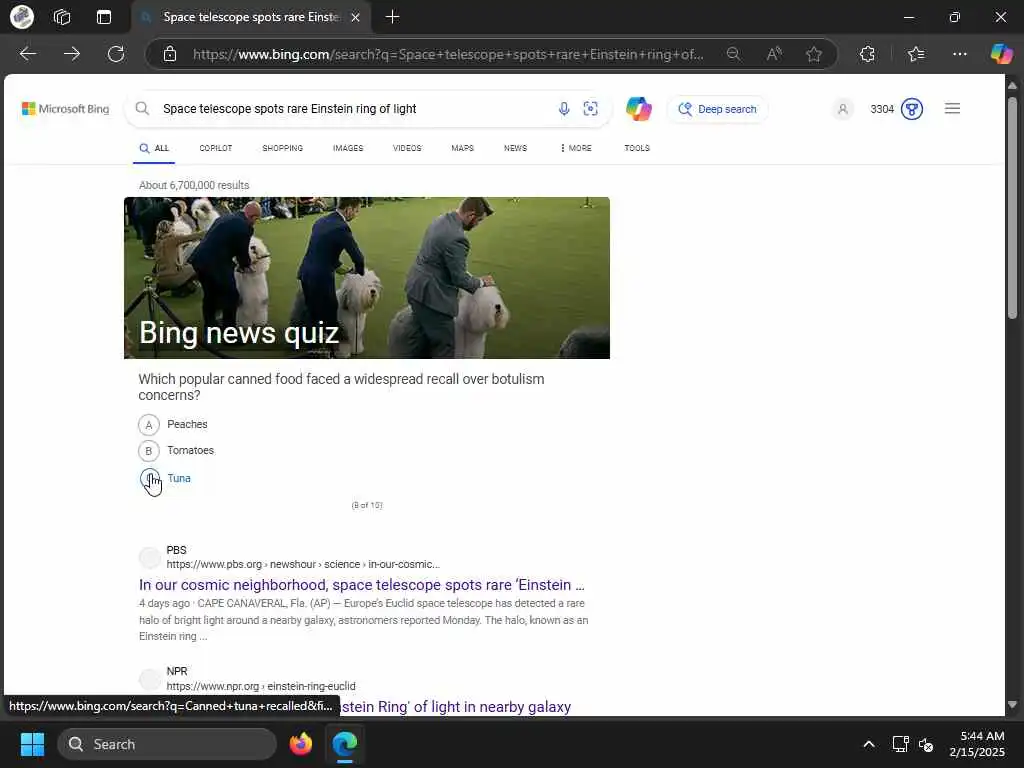Image resolution: width=1024 pixels, height=768 pixels.
Task: Go to Microsoft Bing home logo
Action: 65,109
